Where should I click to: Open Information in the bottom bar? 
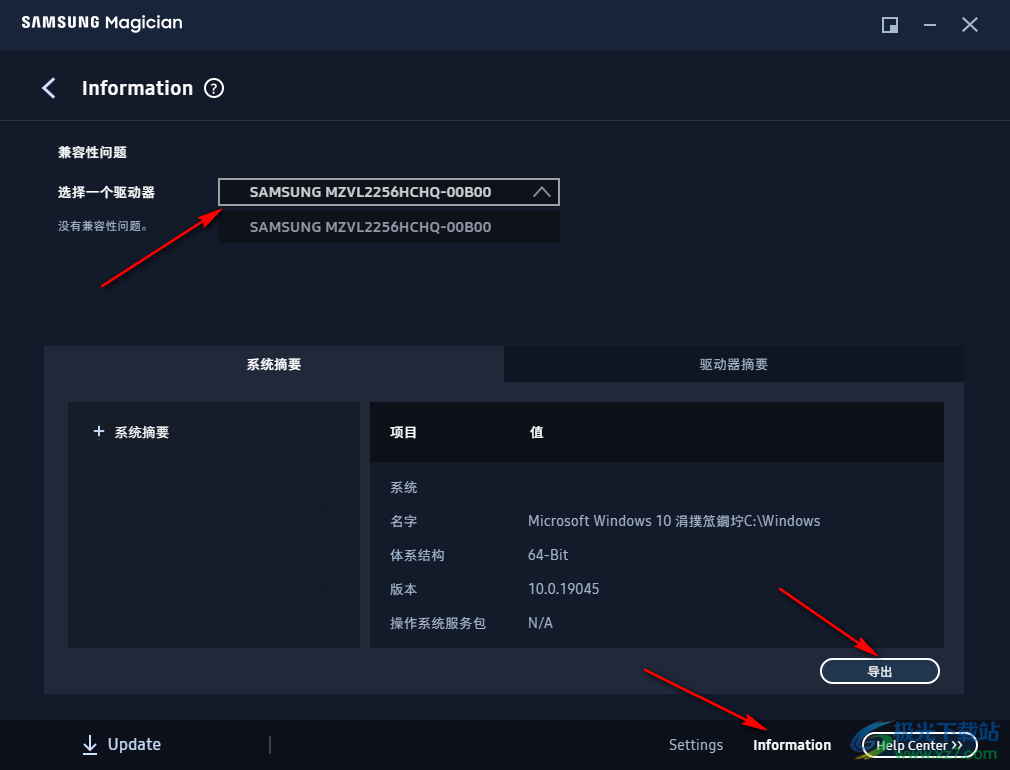(x=792, y=745)
